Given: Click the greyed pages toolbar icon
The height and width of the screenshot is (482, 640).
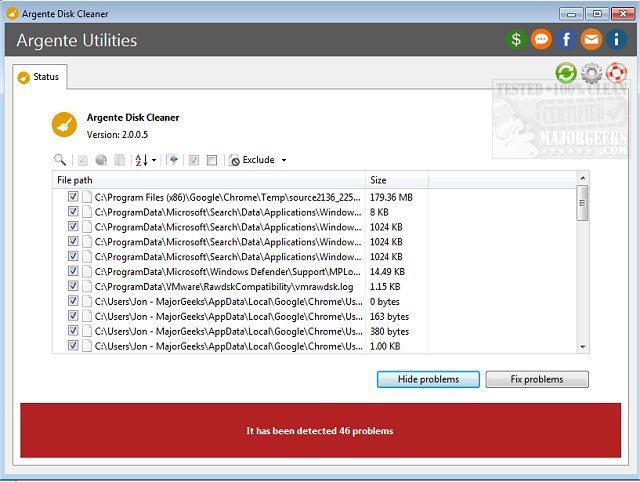Looking at the screenshot, I should coord(119,160).
